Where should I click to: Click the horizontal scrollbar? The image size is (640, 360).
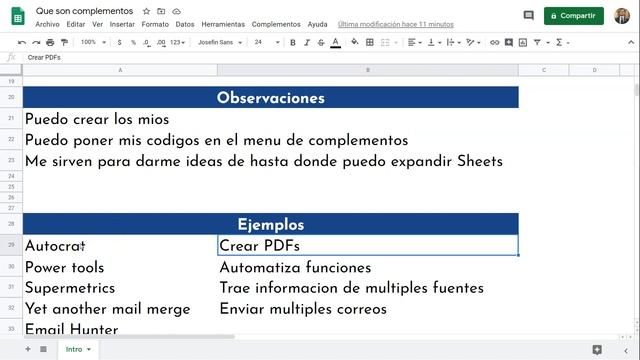click(x=129, y=337)
